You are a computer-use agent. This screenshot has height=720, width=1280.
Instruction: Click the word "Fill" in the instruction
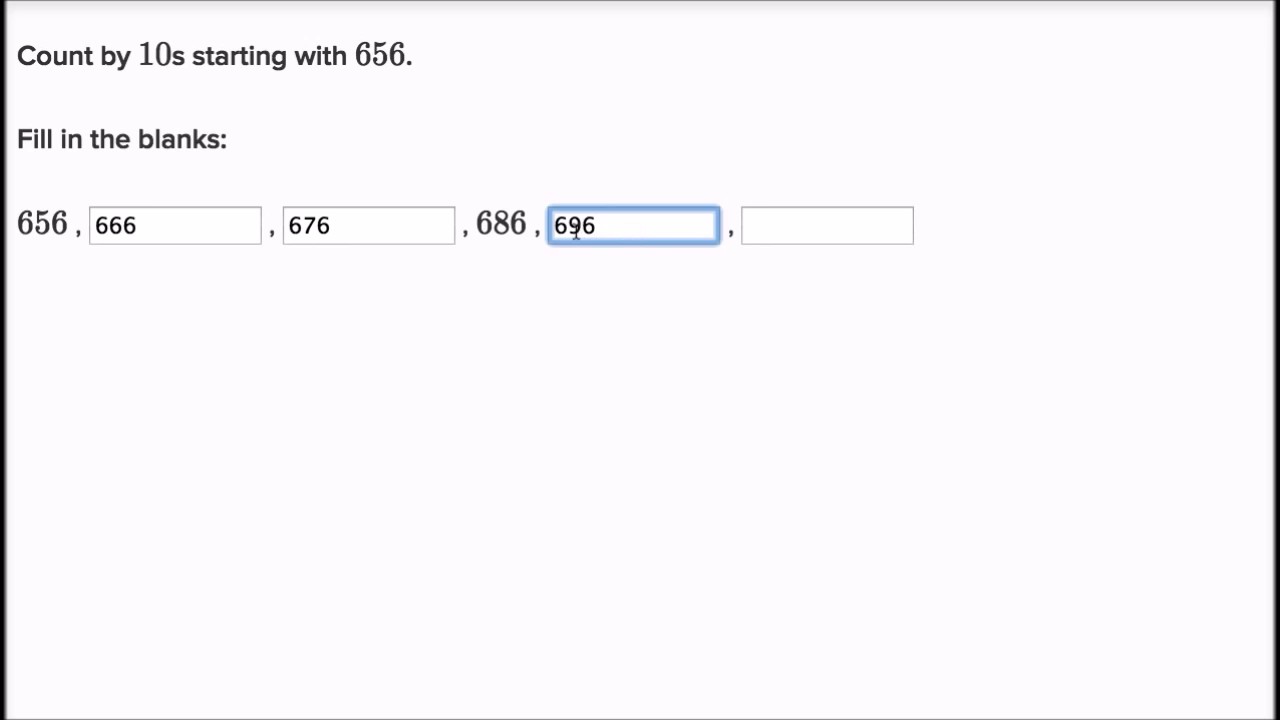[35, 139]
